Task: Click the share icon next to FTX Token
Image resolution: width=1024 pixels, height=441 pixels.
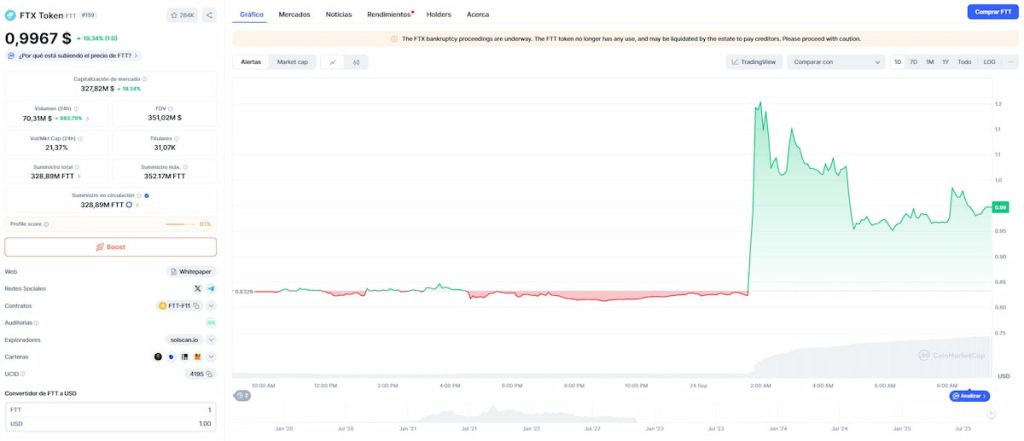Action: [x=209, y=15]
